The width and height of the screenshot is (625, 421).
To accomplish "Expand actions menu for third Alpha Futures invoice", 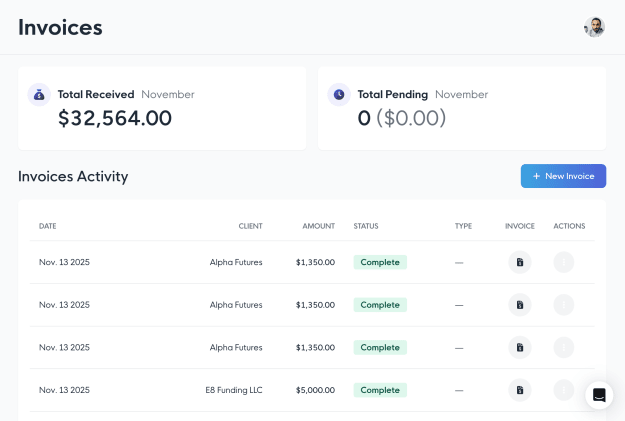I will [564, 348].
